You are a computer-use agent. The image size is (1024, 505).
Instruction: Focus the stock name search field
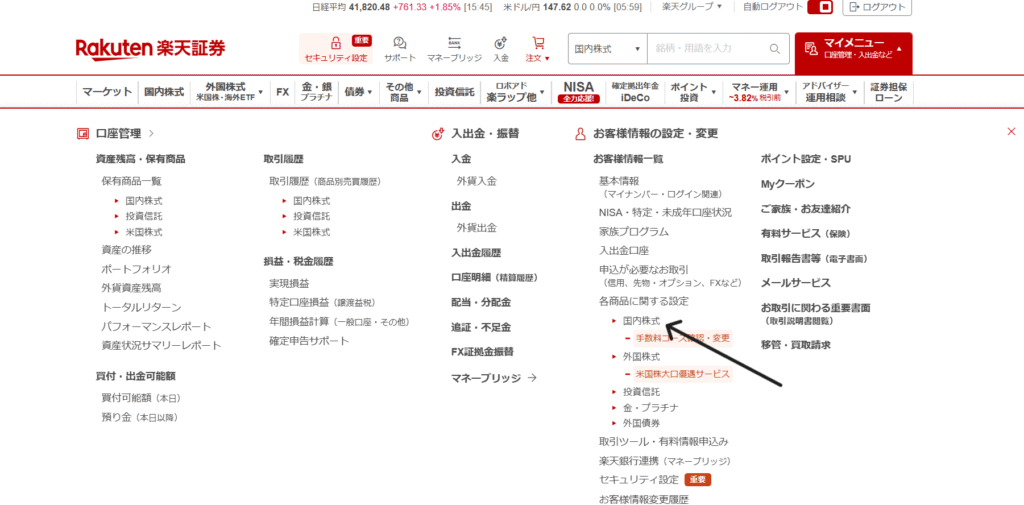click(x=709, y=49)
